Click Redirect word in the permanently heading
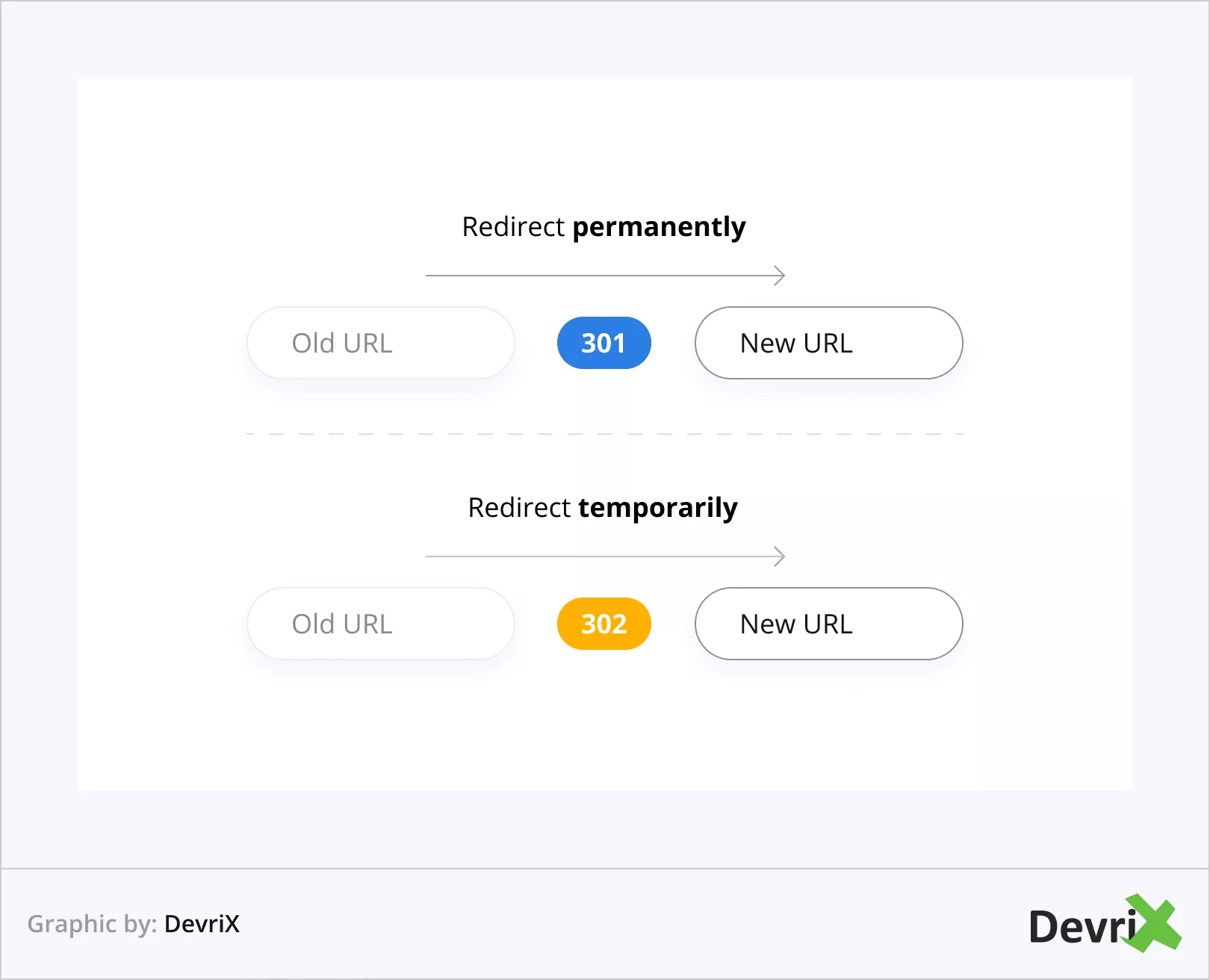1210x980 pixels. point(513,227)
